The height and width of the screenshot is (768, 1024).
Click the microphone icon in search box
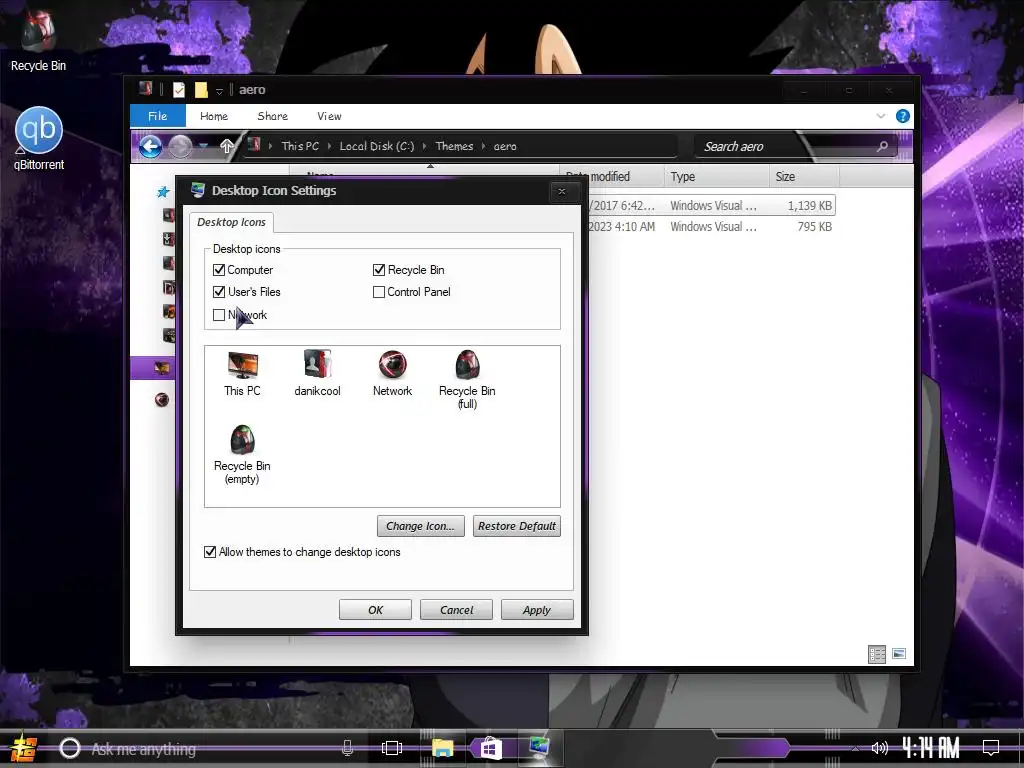(x=347, y=748)
